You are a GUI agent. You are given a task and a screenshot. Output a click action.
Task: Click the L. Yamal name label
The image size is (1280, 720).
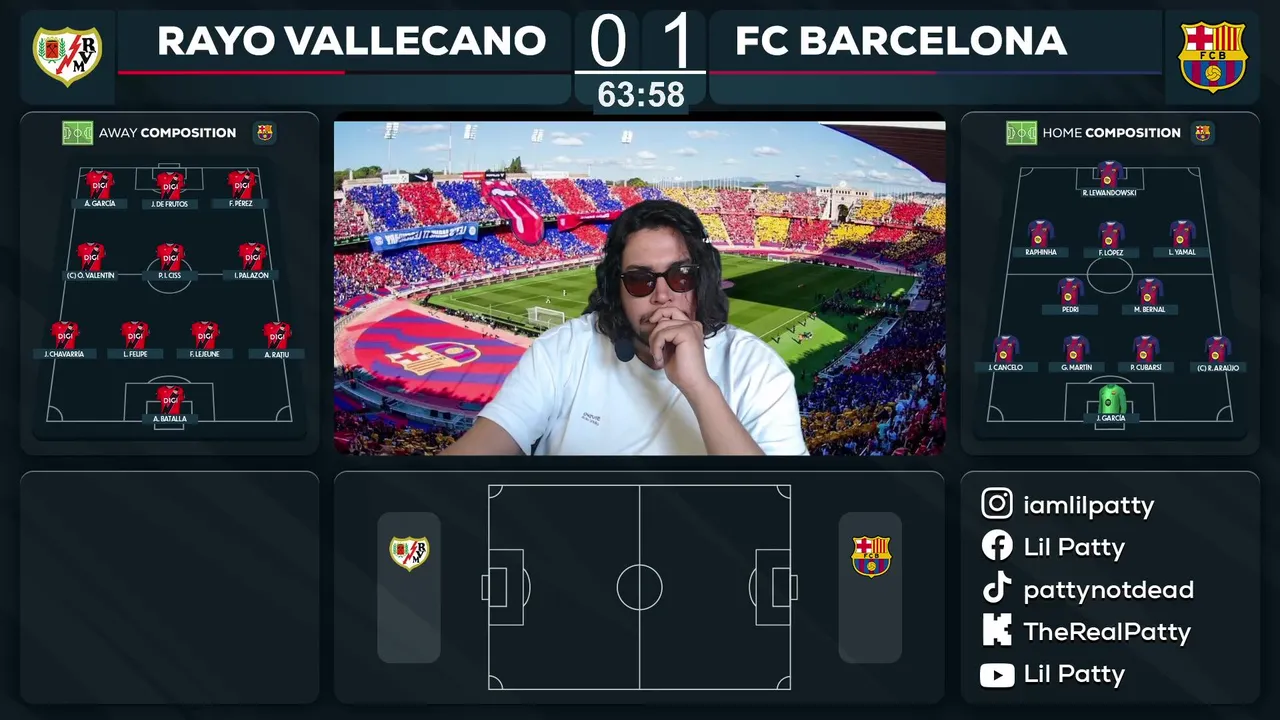tap(1183, 252)
